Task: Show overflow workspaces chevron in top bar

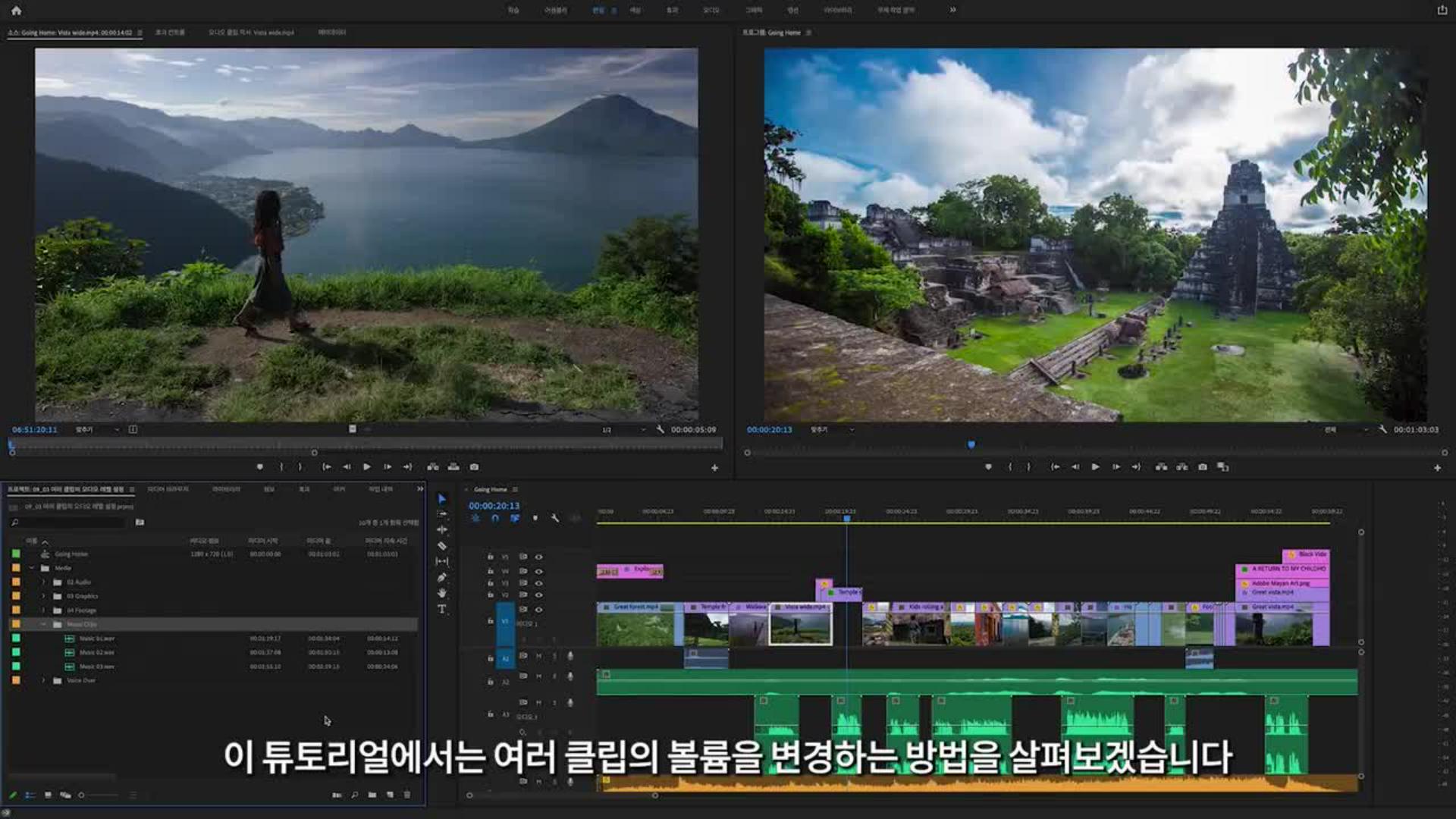Action: click(952, 10)
